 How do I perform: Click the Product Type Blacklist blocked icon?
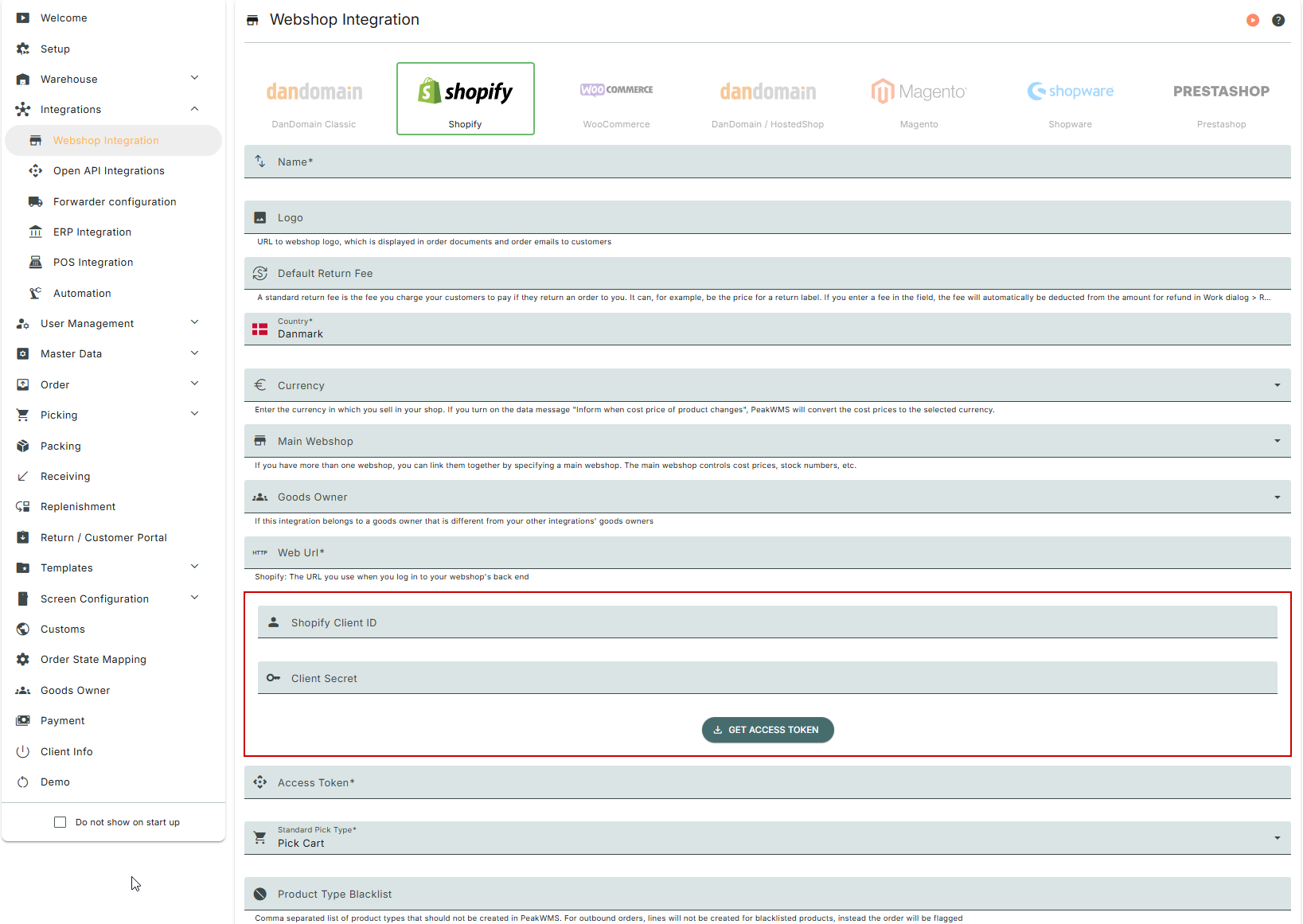click(x=259, y=894)
